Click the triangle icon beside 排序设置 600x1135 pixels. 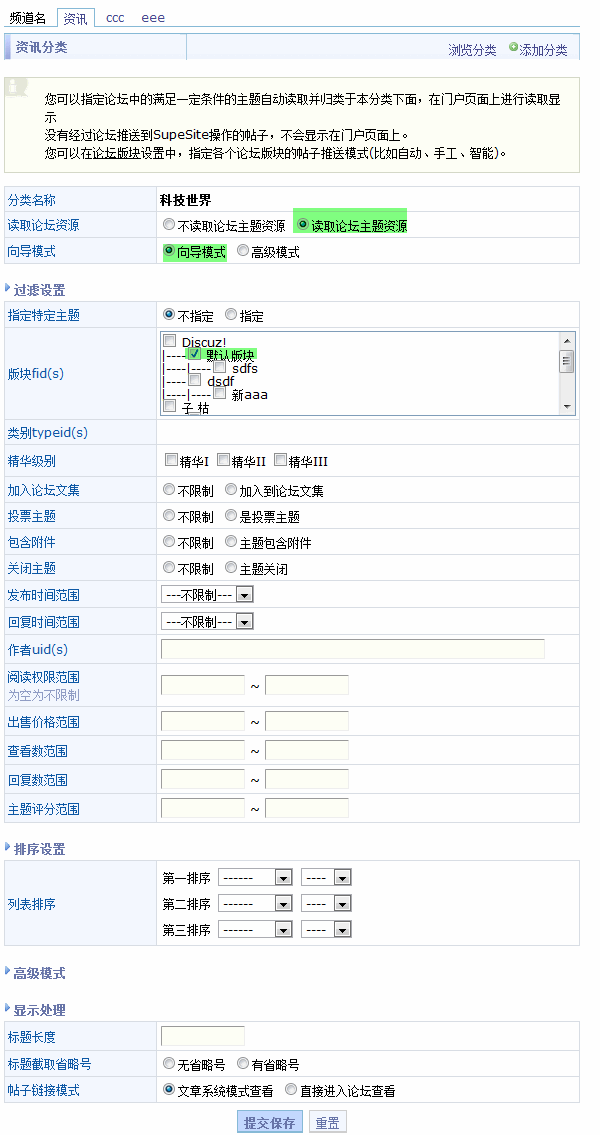click(8, 848)
